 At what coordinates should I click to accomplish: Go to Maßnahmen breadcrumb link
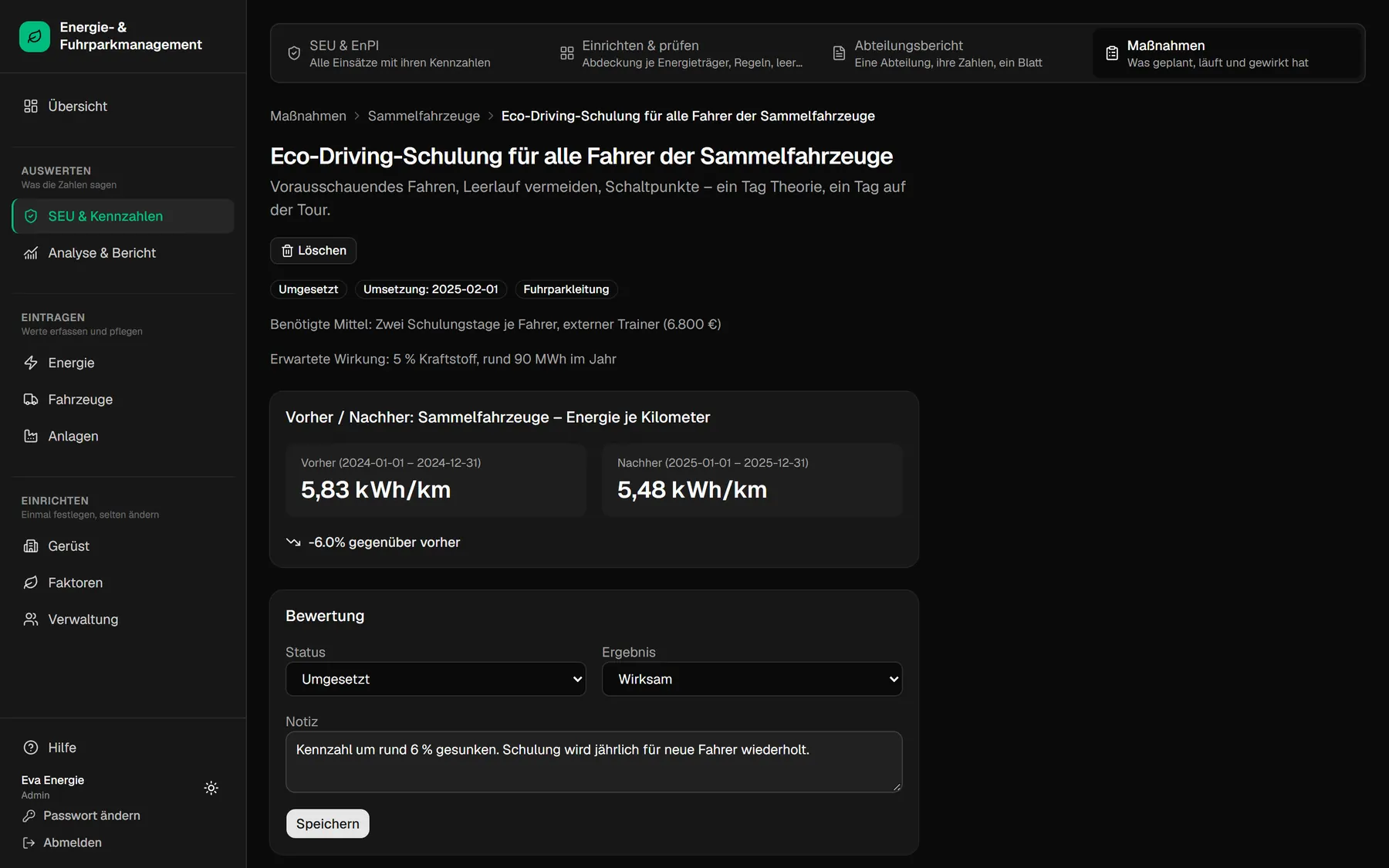(x=309, y=117)
